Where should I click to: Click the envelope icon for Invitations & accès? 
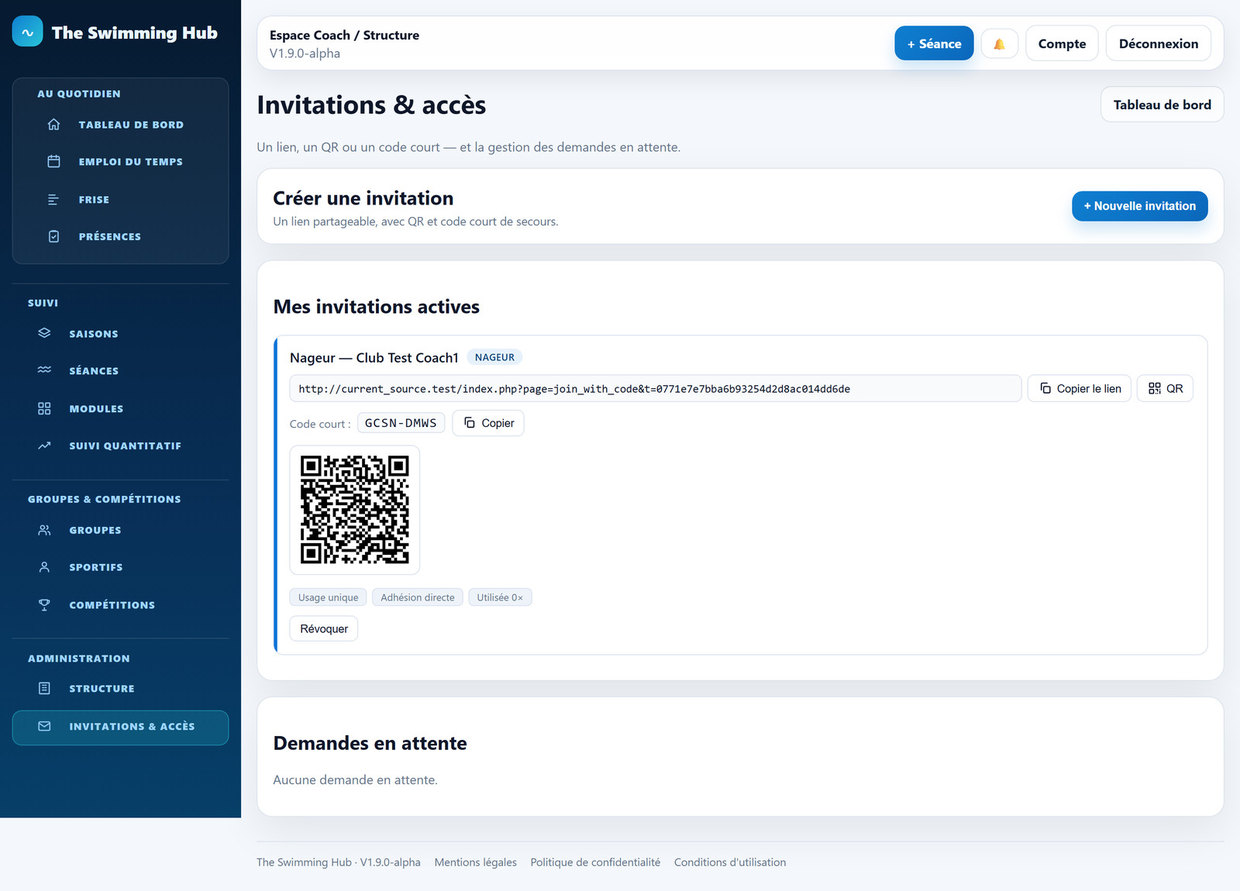44,727
